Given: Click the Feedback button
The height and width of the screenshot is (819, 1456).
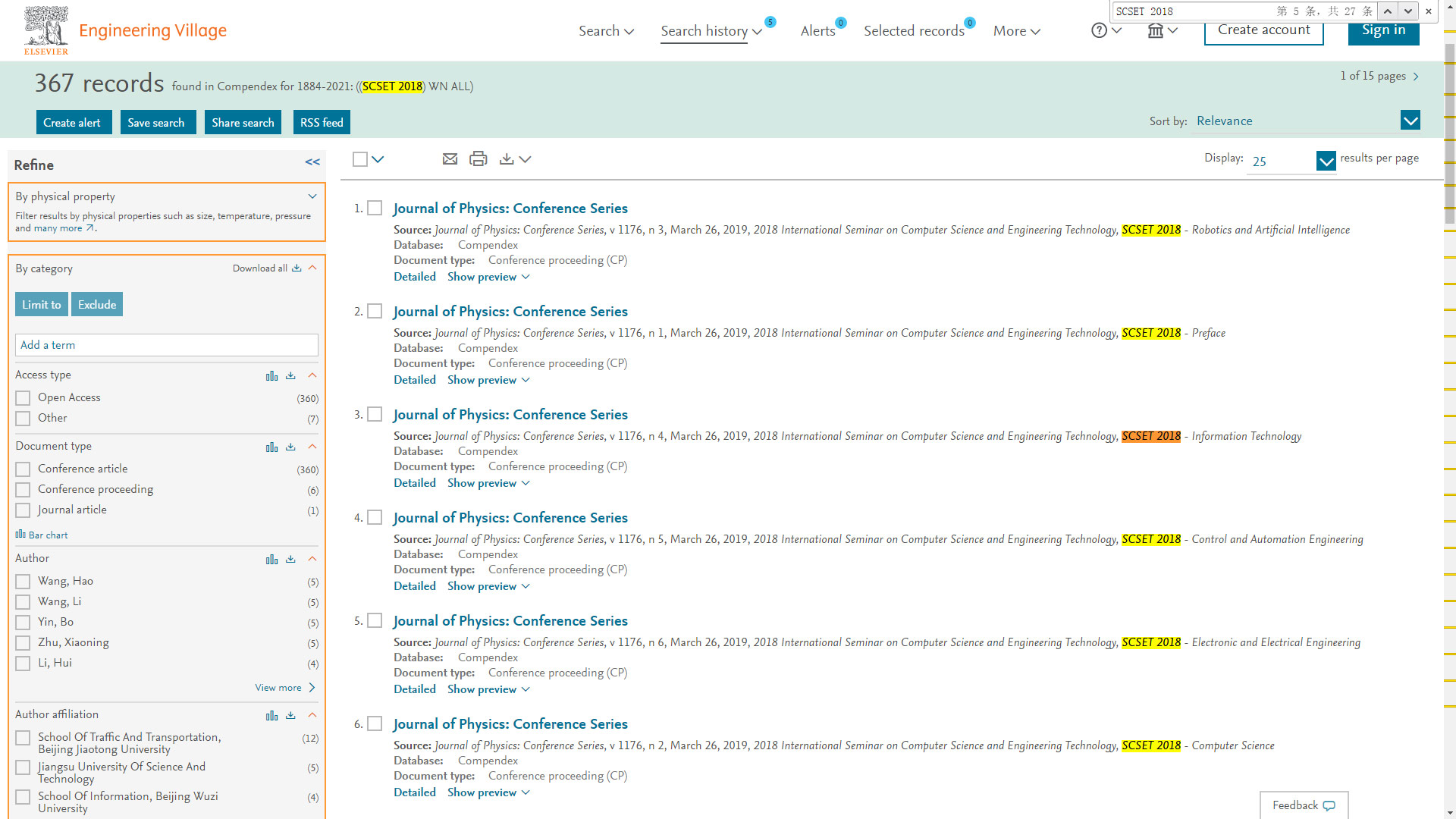Looking at the screenshot, I should (x=1304, y=805).
